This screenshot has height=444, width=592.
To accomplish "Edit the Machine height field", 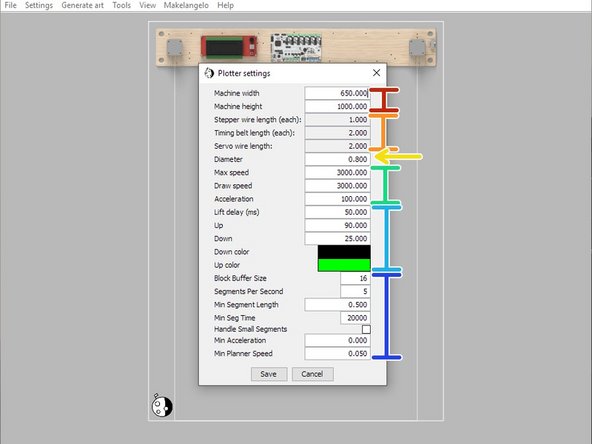I will tap(337, 106).
